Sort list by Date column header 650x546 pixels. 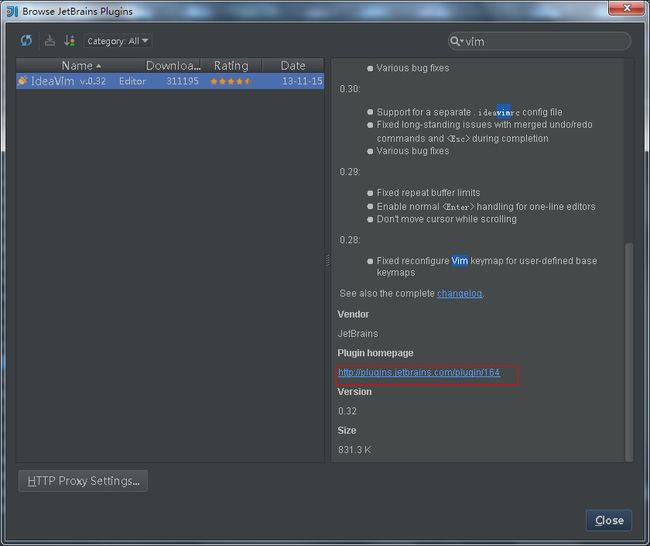[x=293, y=66]
